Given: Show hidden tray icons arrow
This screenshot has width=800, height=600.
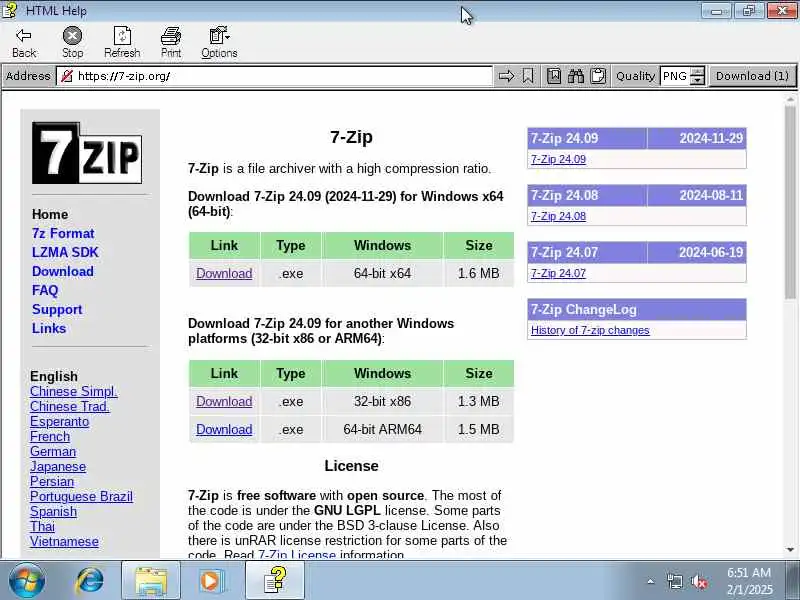Looking at the screenshot, I should pyautogui.click(x=651, y=581).
